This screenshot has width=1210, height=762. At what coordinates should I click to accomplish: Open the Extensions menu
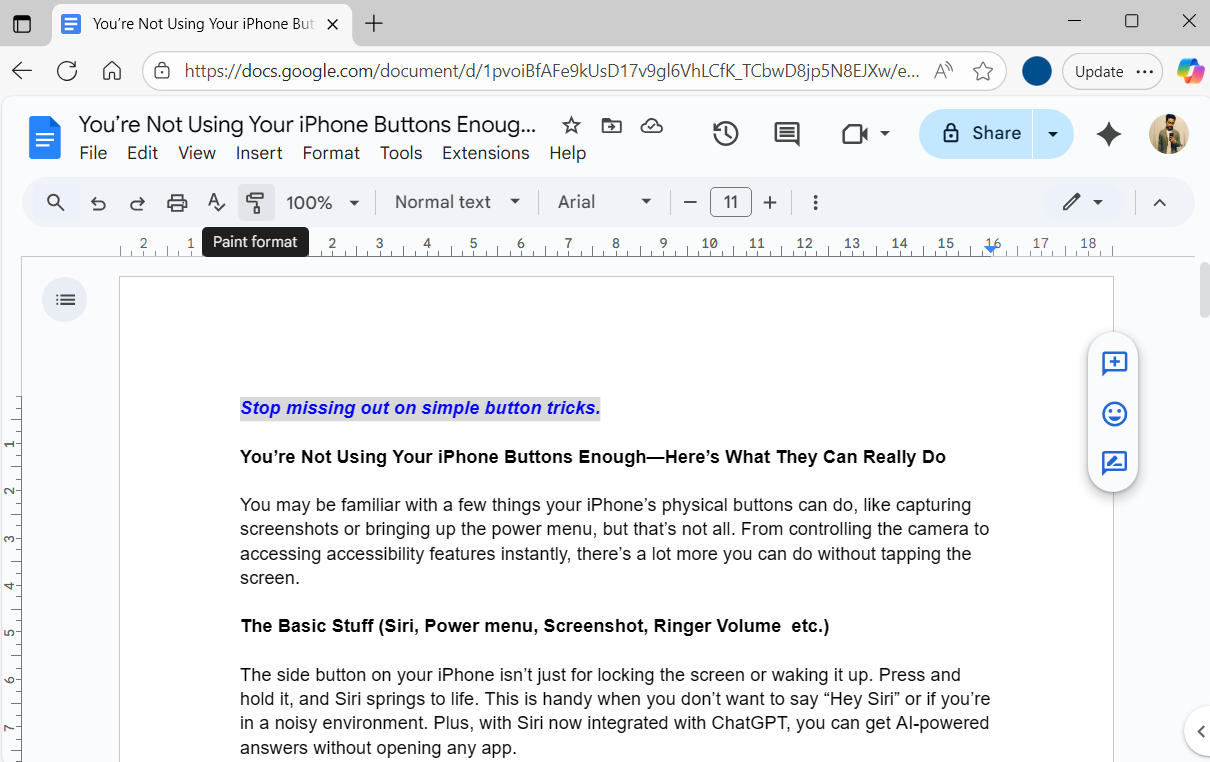pyautogui.click(x=485, y=153)
